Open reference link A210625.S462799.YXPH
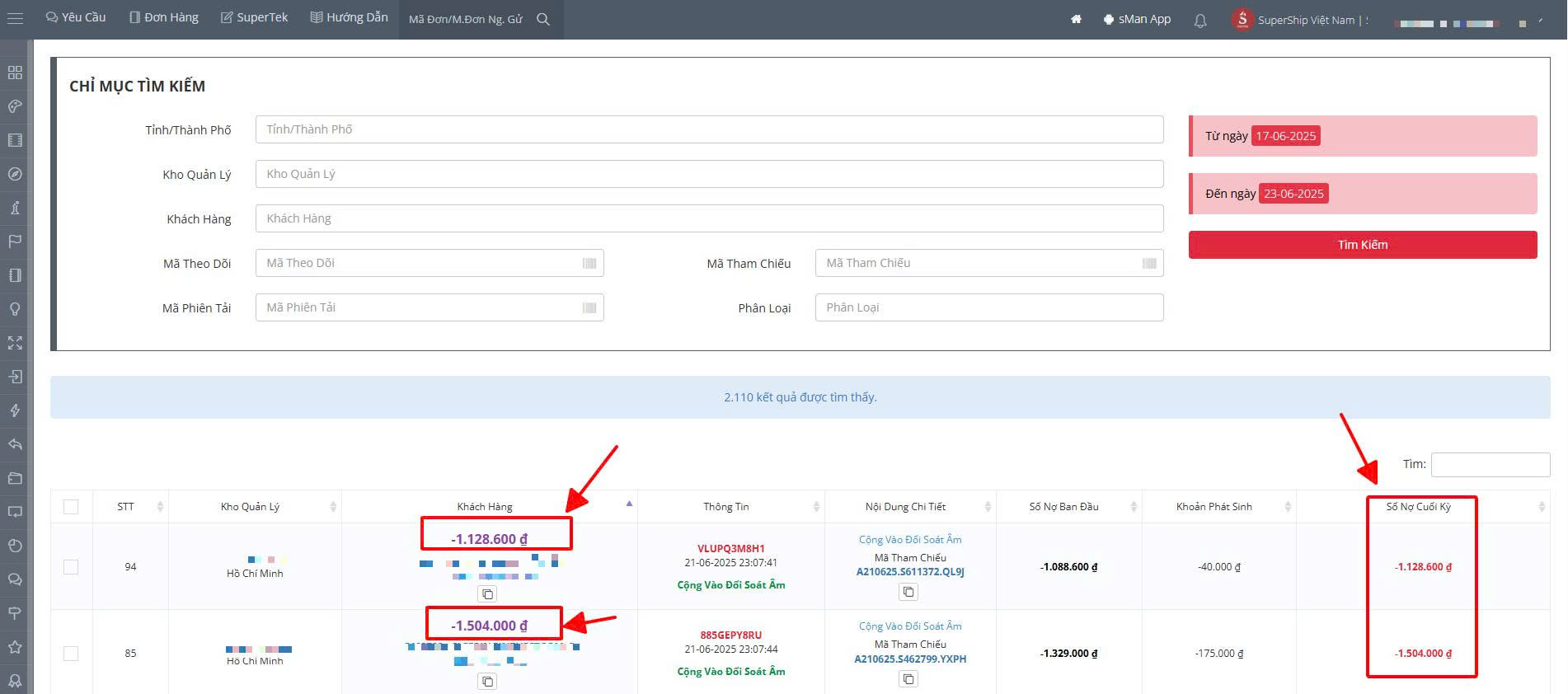 (910, 659)
